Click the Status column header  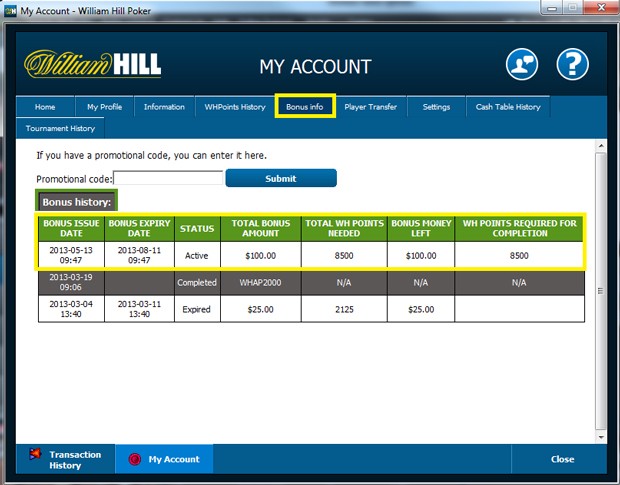coord(197,228)
